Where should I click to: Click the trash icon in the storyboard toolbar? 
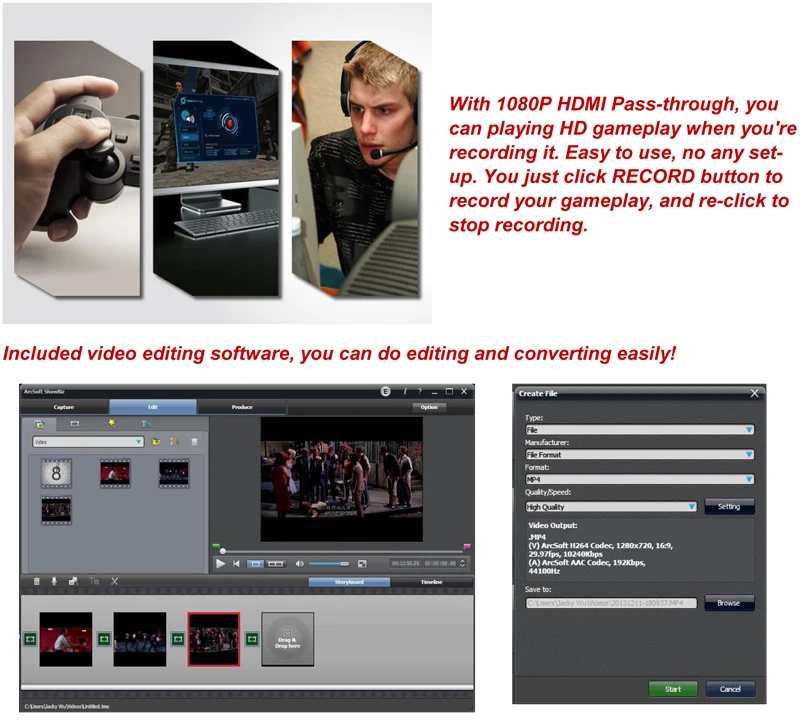coord(37,581)
